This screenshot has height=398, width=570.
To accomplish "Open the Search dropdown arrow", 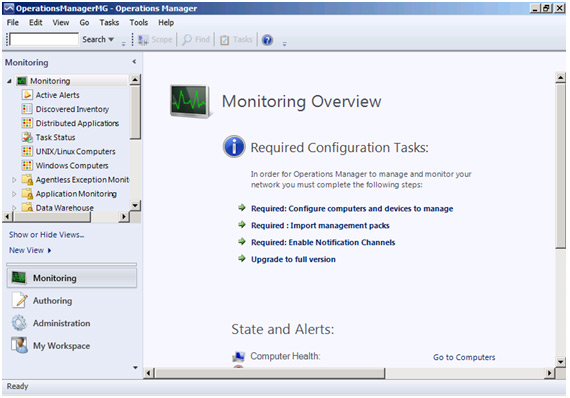I will [x=111, y=39].
